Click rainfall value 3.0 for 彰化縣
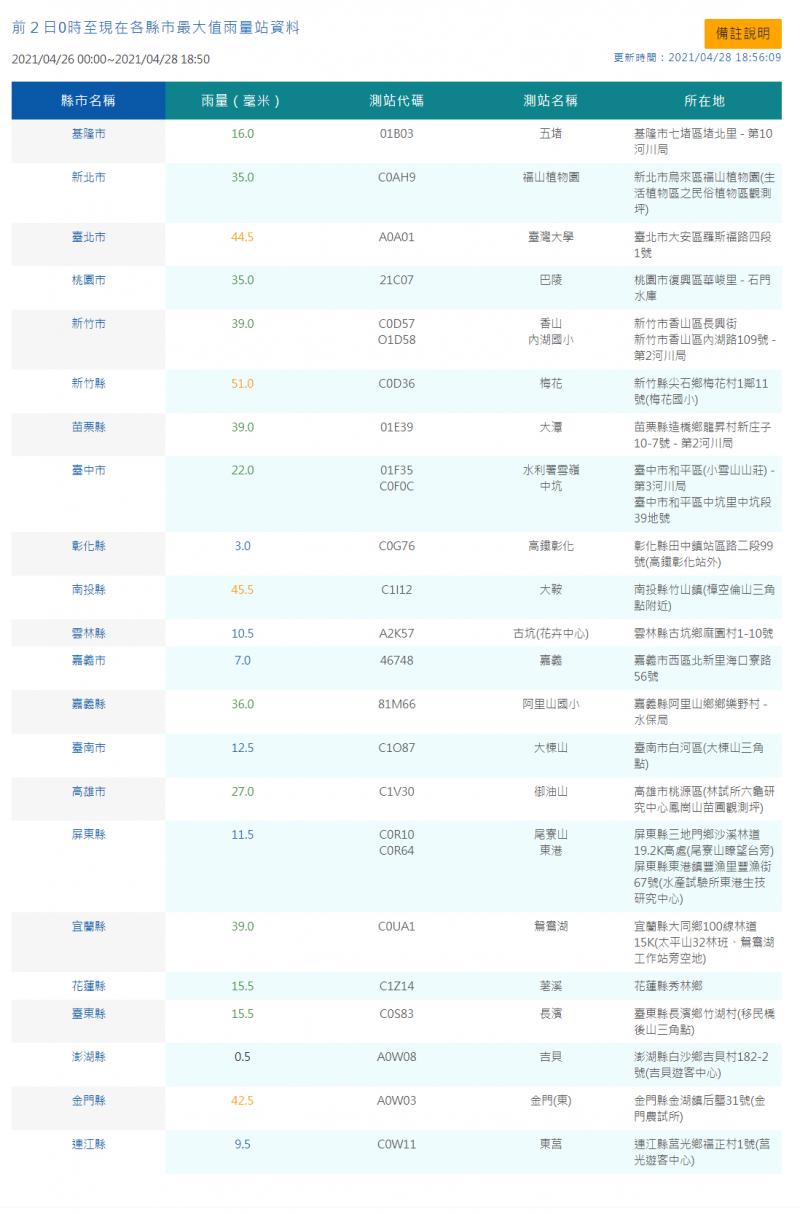The height and width of the screenshot is (1214, 800). (x=242, y=546)
